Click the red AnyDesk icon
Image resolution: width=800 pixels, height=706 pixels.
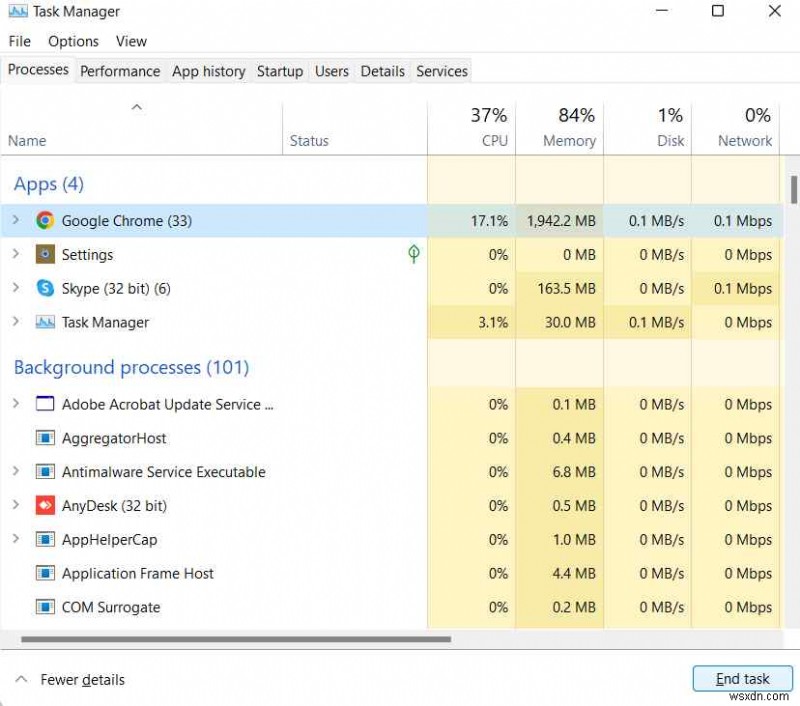pos(45,506)
